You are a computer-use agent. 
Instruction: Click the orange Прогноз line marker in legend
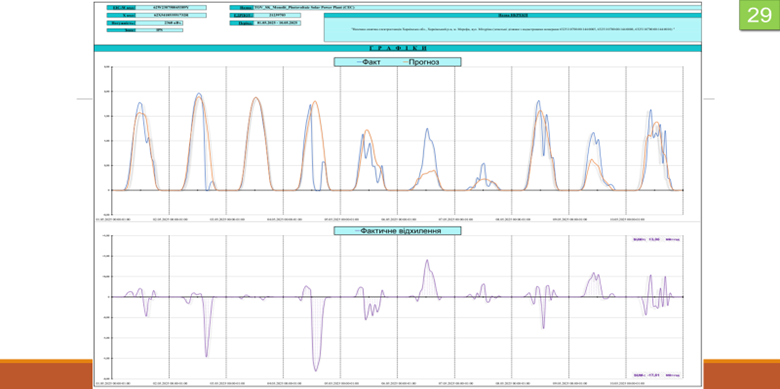(x=405, y=62)
